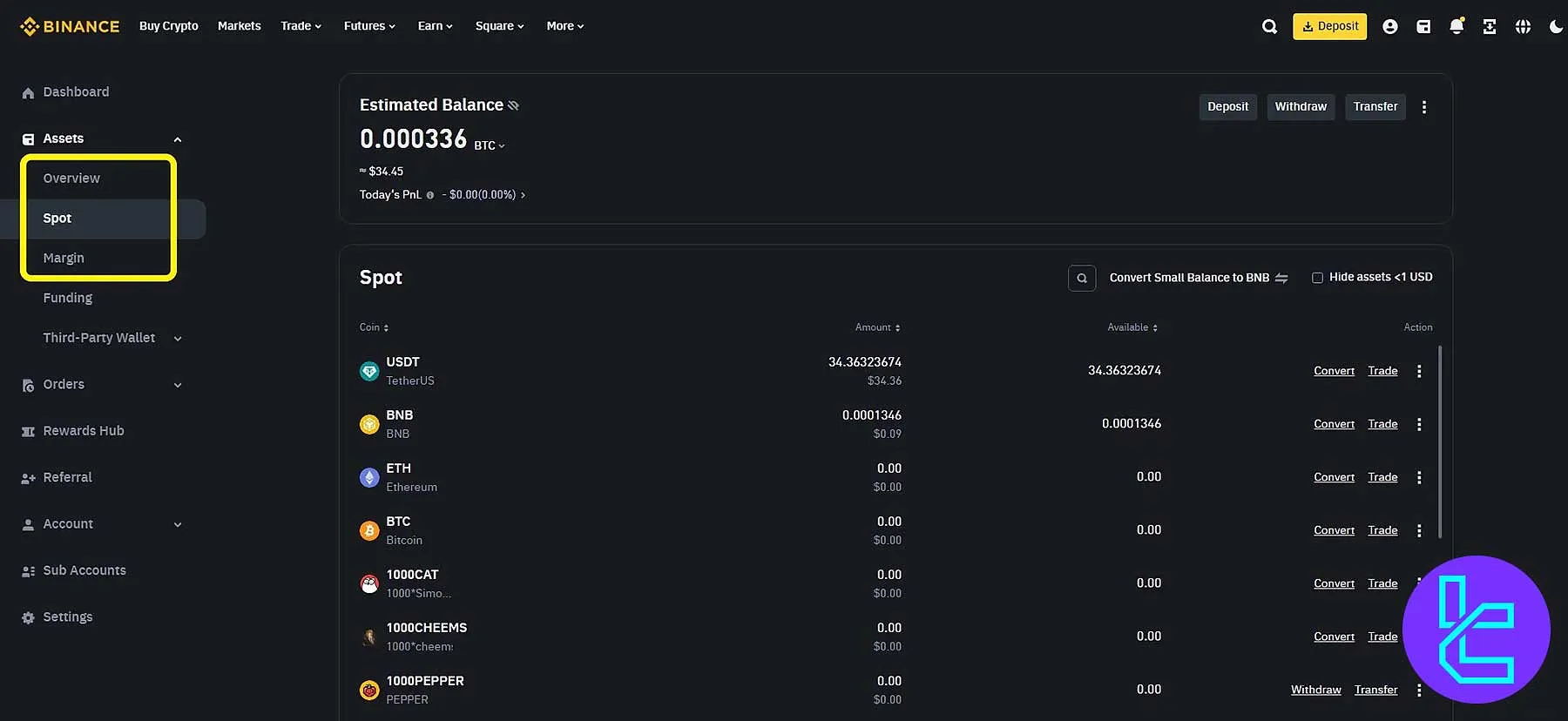Click Trade link for BNB row
This screenshot has height=721, width=1568.
(1382, 424)
